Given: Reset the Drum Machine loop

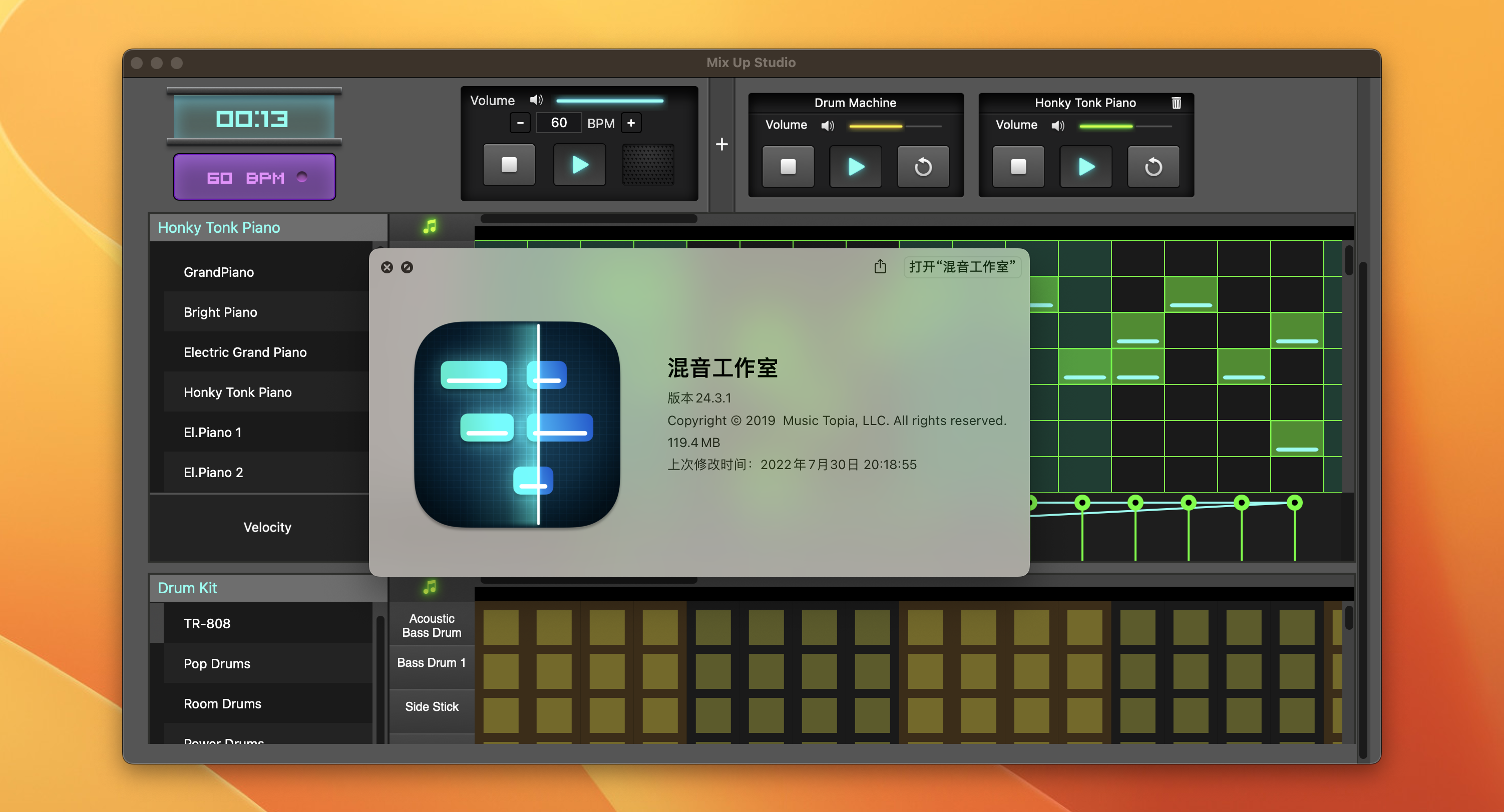Looking at the screenshot, I should (x=923, y=167).
